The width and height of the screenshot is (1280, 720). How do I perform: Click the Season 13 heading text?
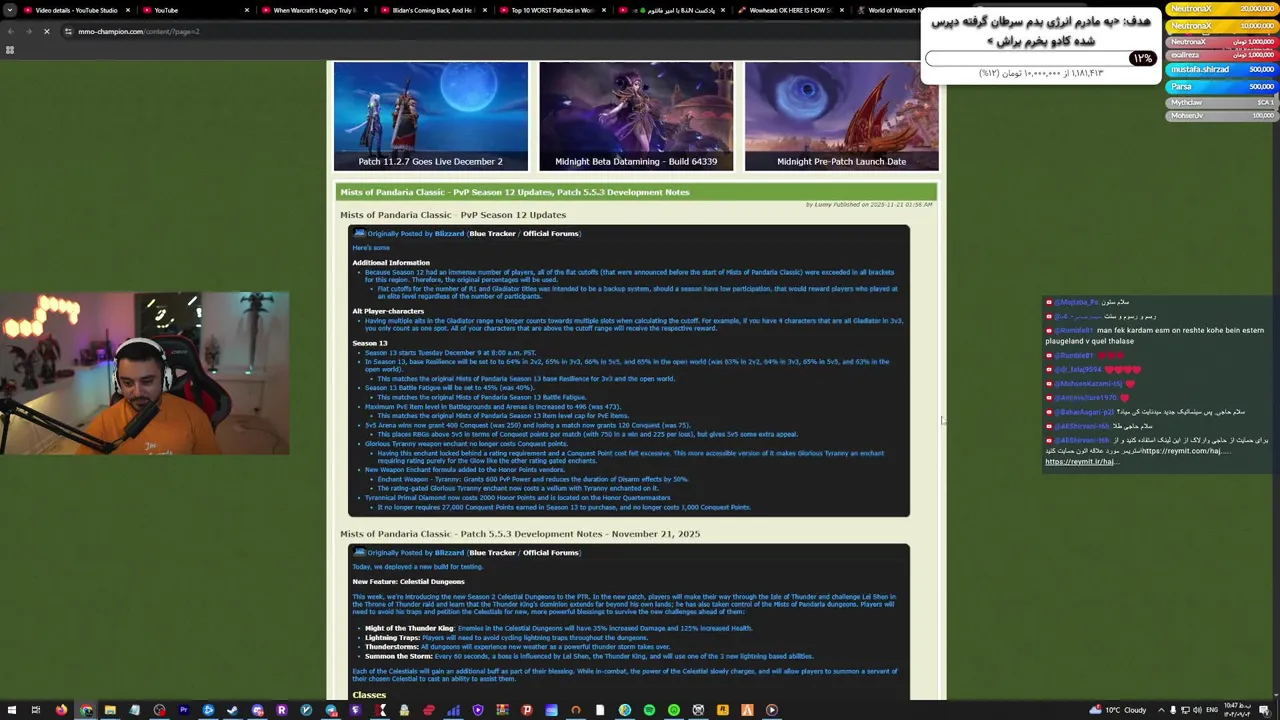click(370, 343)
